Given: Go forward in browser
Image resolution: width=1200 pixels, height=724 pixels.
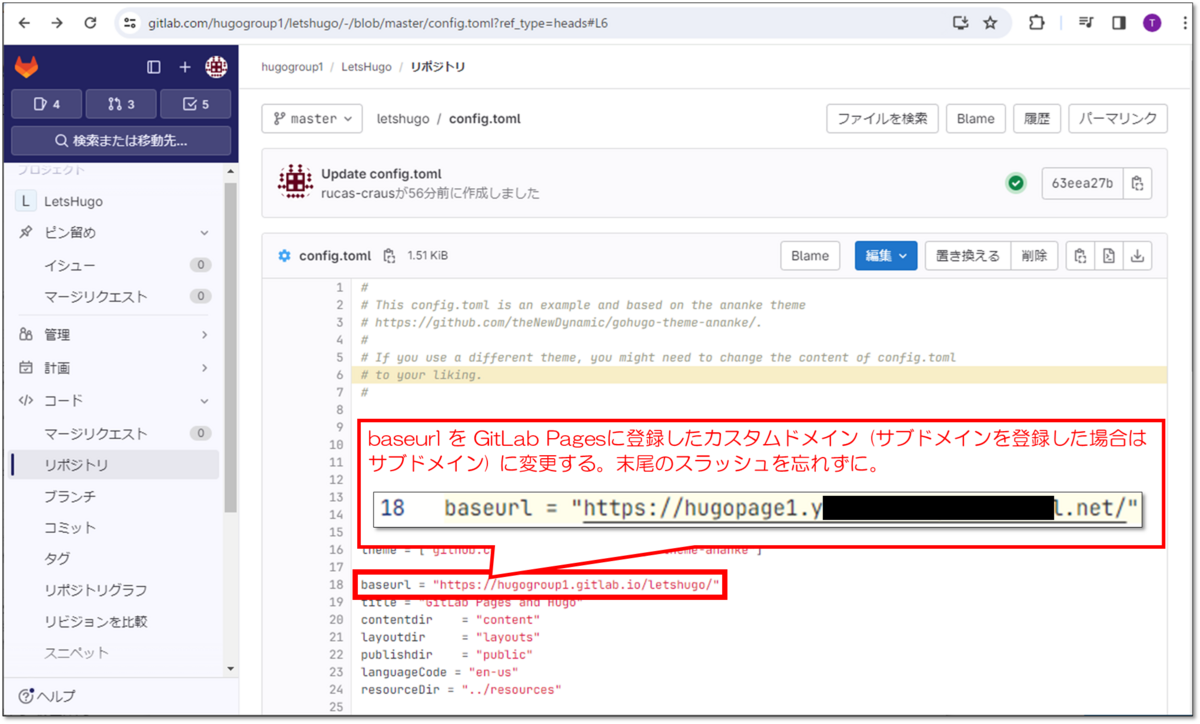Looking at the screenshot, I should (x=57, y=22).
